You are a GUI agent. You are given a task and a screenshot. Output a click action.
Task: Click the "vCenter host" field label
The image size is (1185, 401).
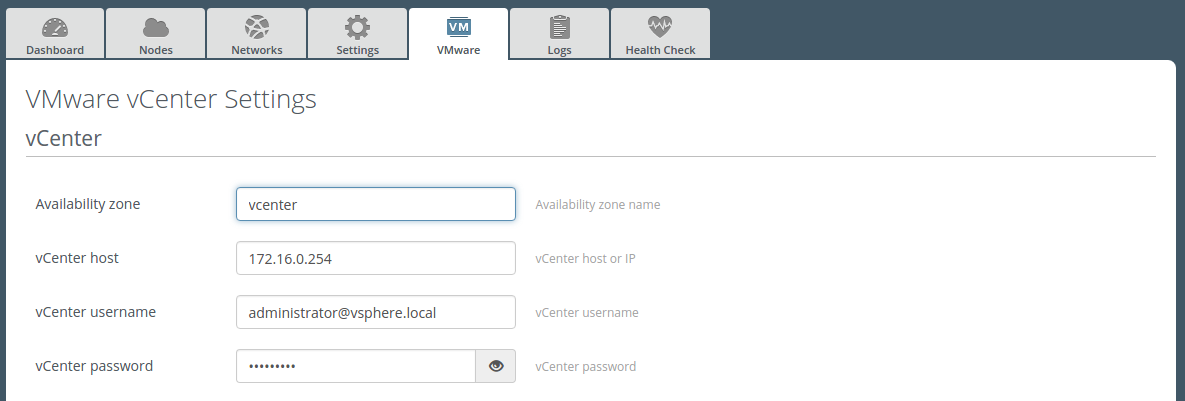[77, 258]
